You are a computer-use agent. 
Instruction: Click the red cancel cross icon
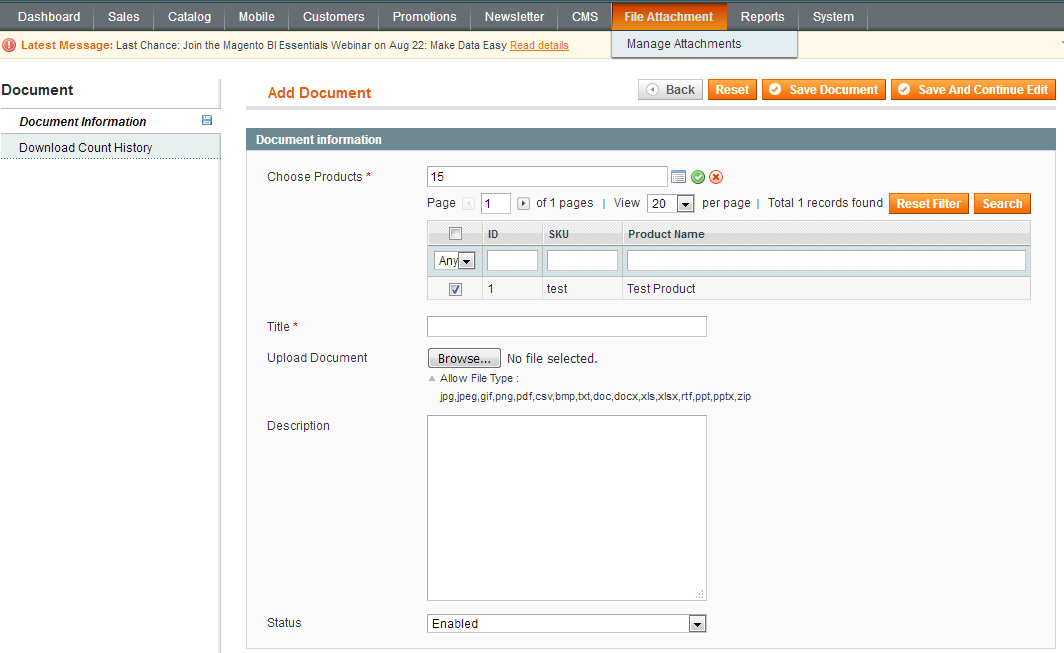[716, 177]
